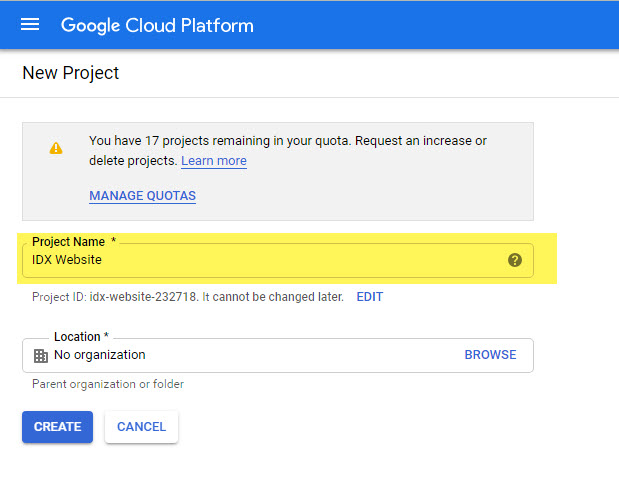The image size is (619, 480).
Task: Cancel project creation
Action: coord(141,427)
